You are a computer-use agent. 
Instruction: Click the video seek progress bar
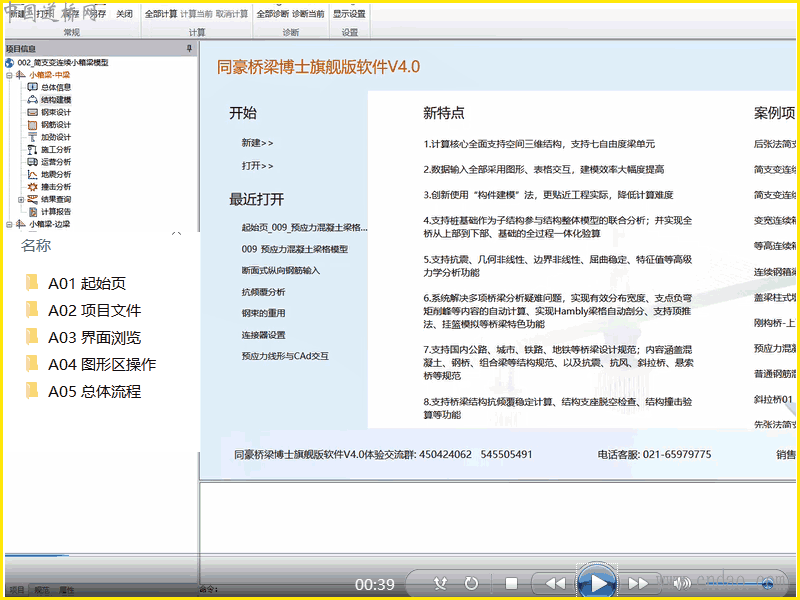[x=400, y=556]
